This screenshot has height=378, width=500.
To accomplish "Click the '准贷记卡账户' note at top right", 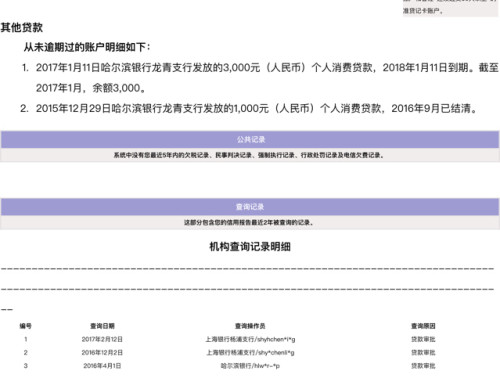I will click(x=423, y=11).
